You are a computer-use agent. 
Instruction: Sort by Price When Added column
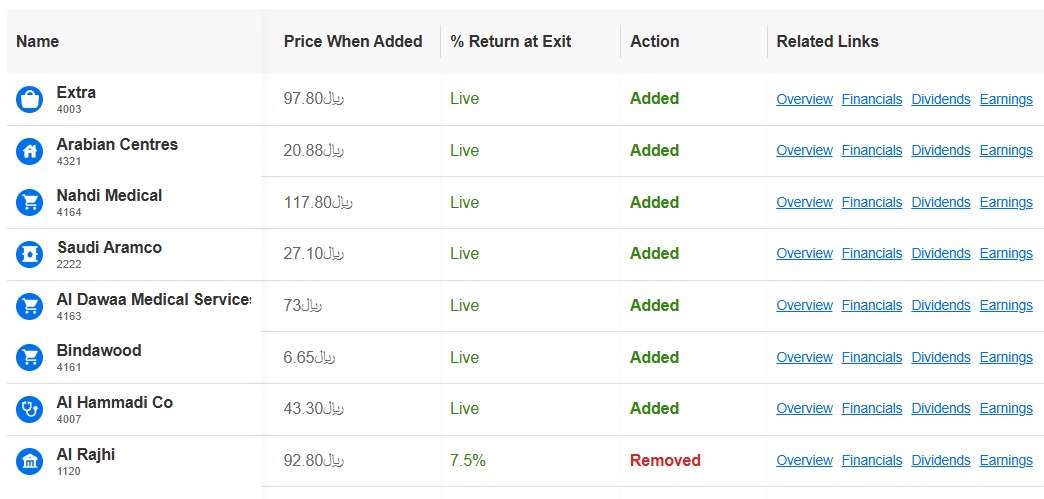click(x=353, y=41)
